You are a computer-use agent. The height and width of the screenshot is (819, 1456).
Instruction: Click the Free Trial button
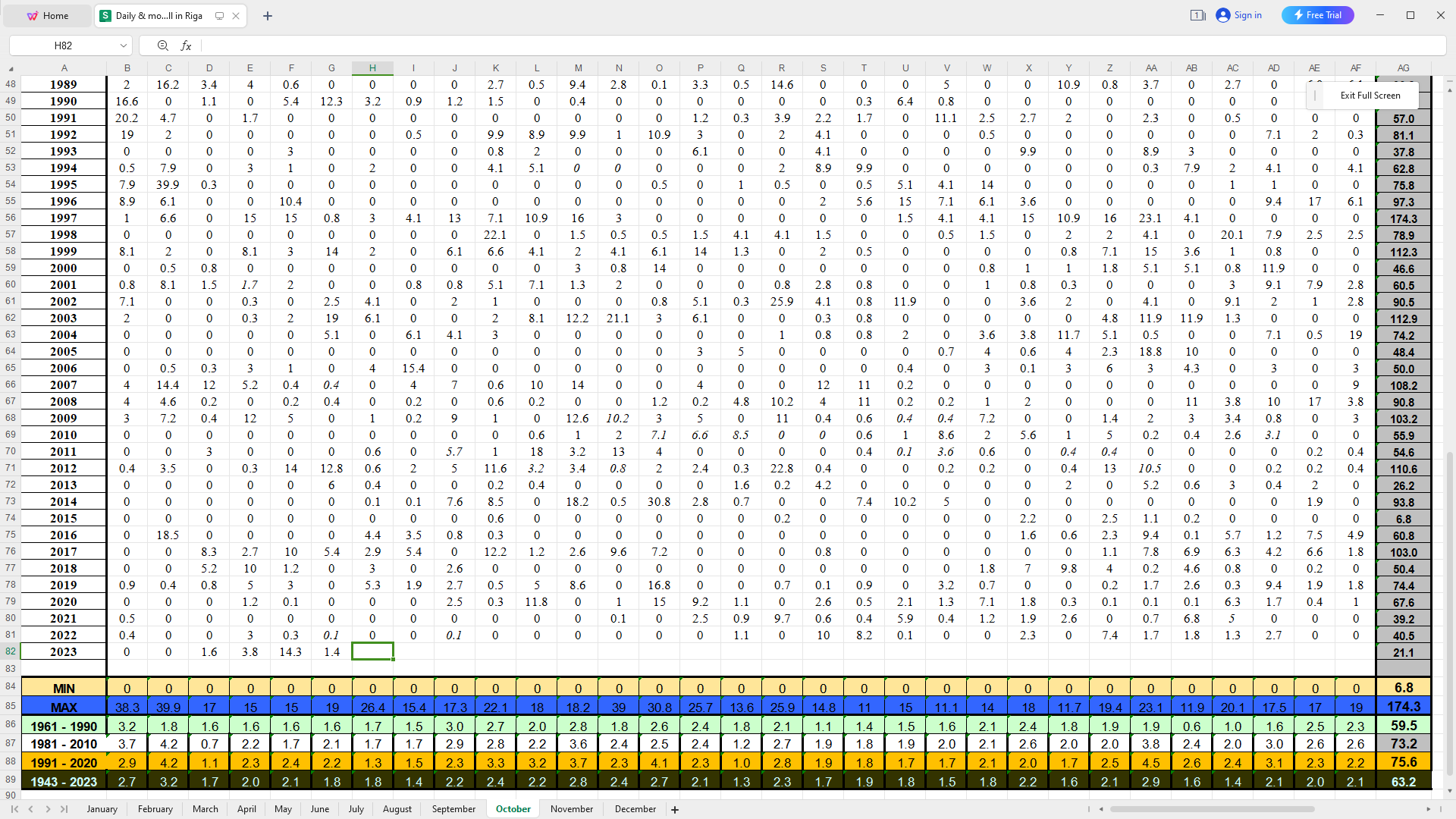[x=1317, y=15]
